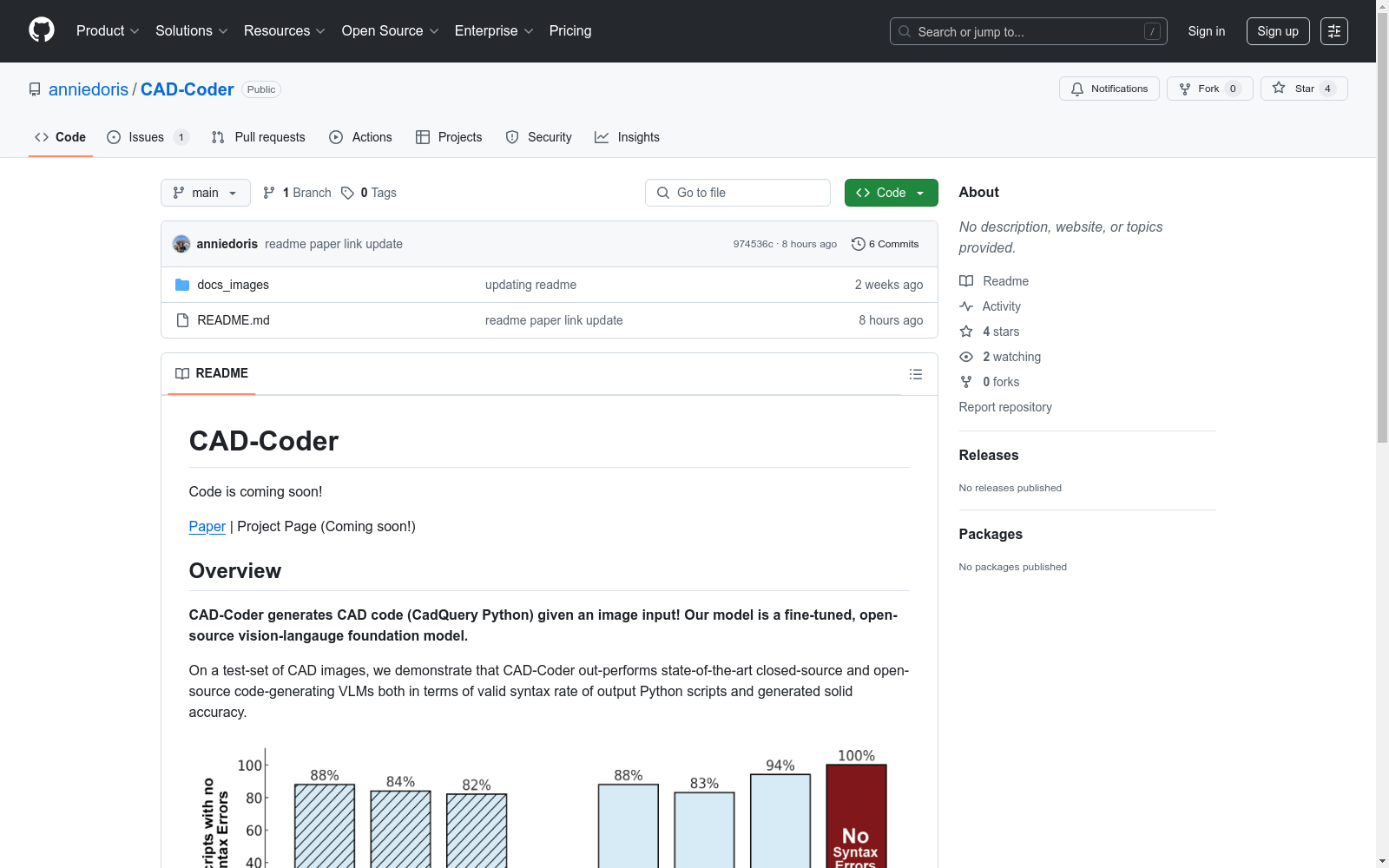Click the Paper link in README

coord(207,526)
